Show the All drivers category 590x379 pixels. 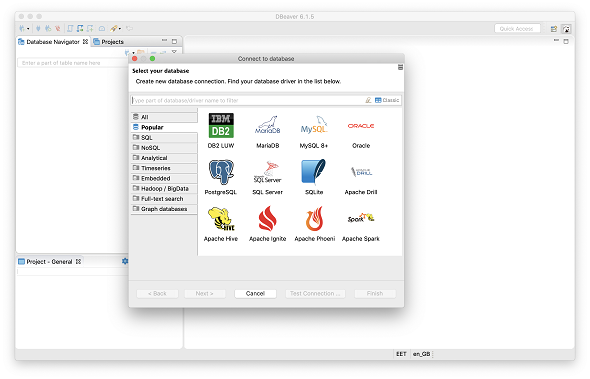[x=164, y=117]
